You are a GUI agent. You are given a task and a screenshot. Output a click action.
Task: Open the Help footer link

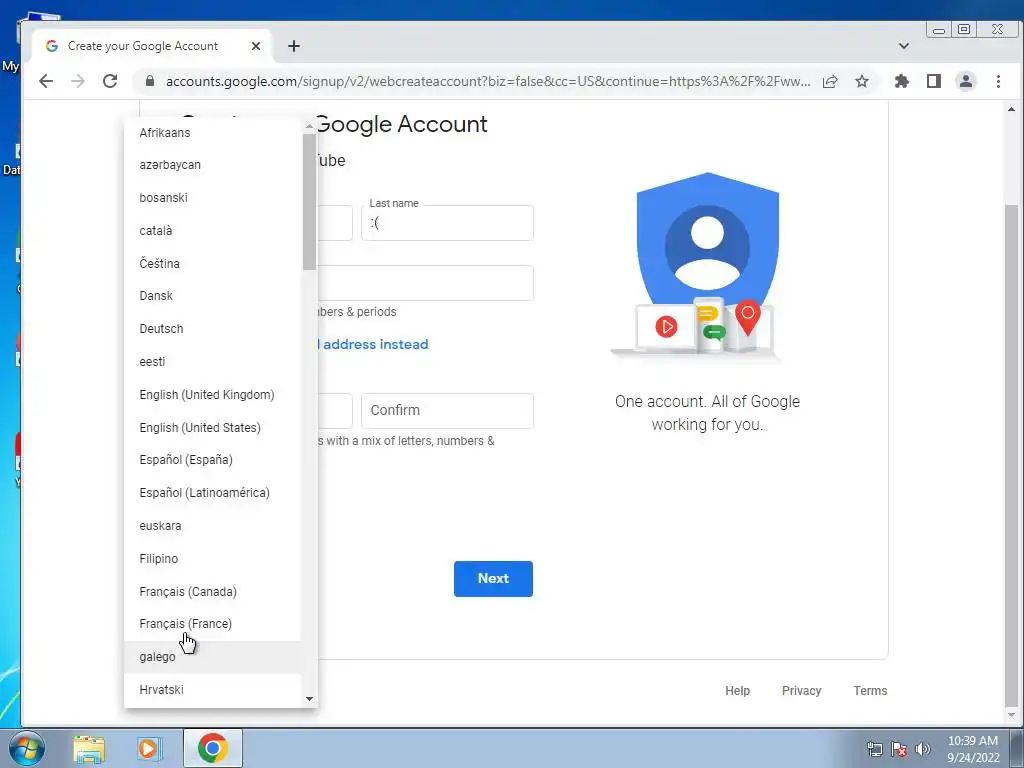tap(737, 690)
